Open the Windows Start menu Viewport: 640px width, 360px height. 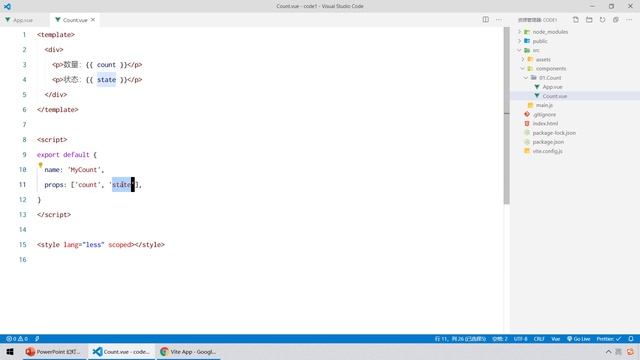tap(10, 351)
